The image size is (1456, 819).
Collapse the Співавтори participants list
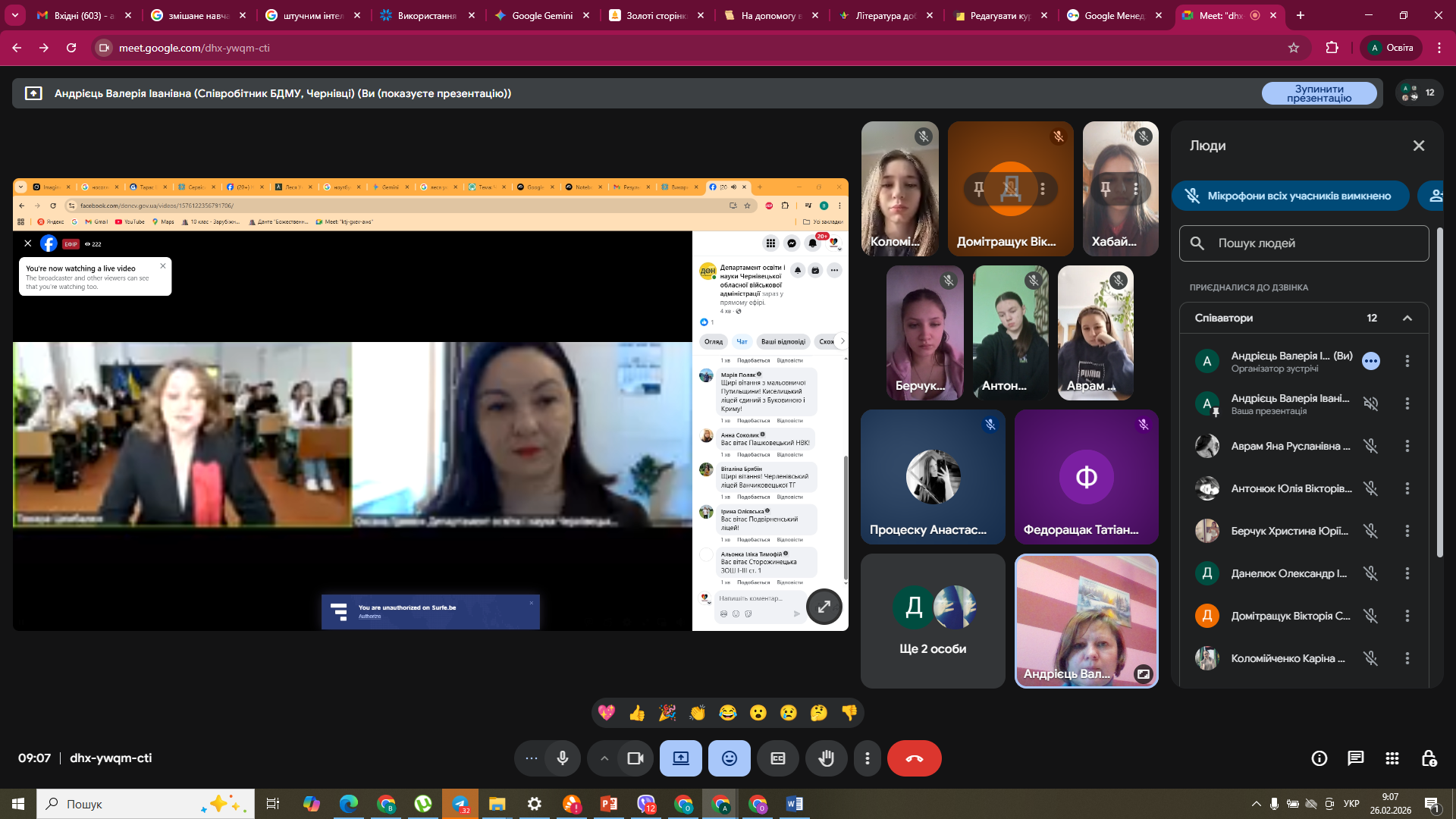click(x=1407, y=318)
